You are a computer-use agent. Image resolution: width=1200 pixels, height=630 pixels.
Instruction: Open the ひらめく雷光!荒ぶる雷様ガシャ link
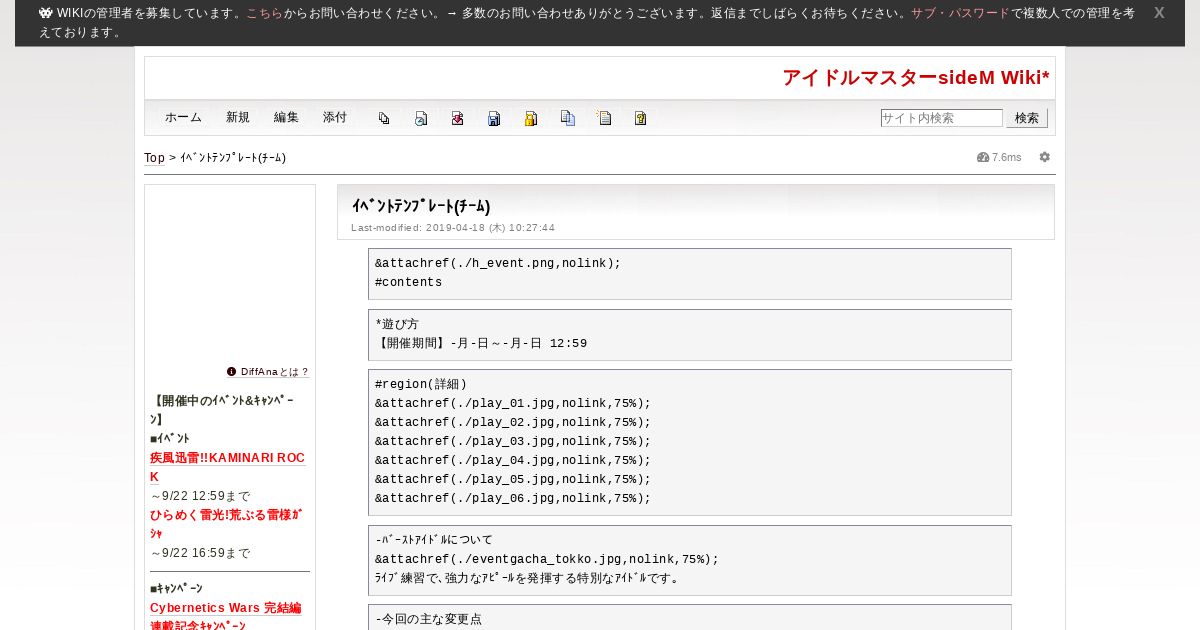point(226,524)
